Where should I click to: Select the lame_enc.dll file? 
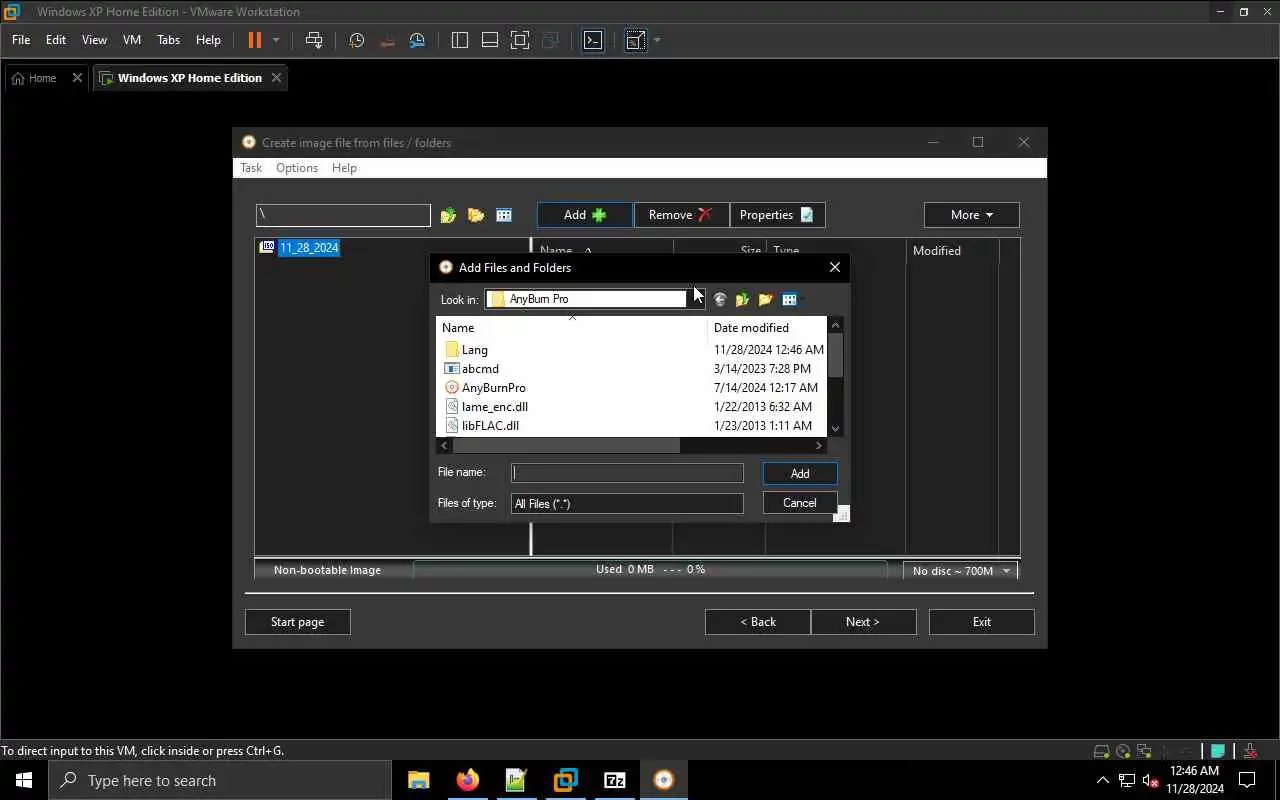495,407
